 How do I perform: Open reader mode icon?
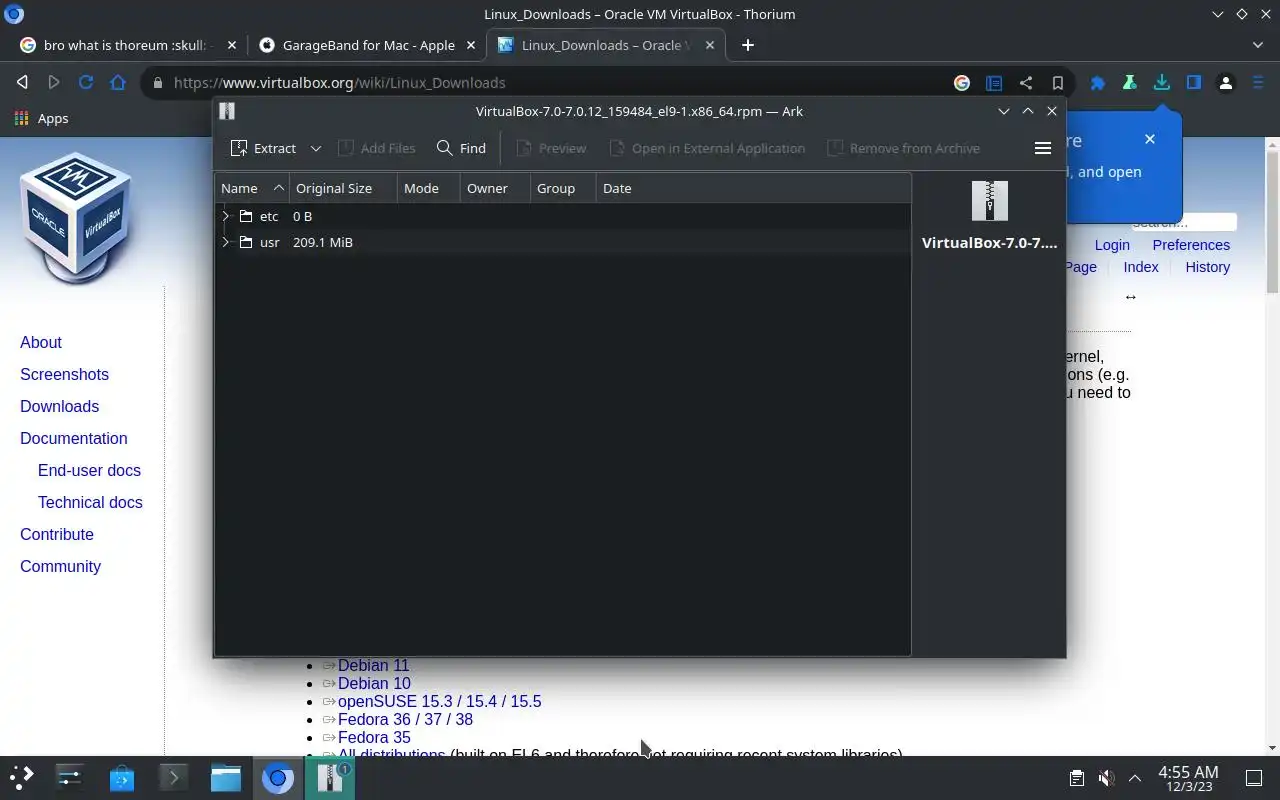(x=994, y=83)
